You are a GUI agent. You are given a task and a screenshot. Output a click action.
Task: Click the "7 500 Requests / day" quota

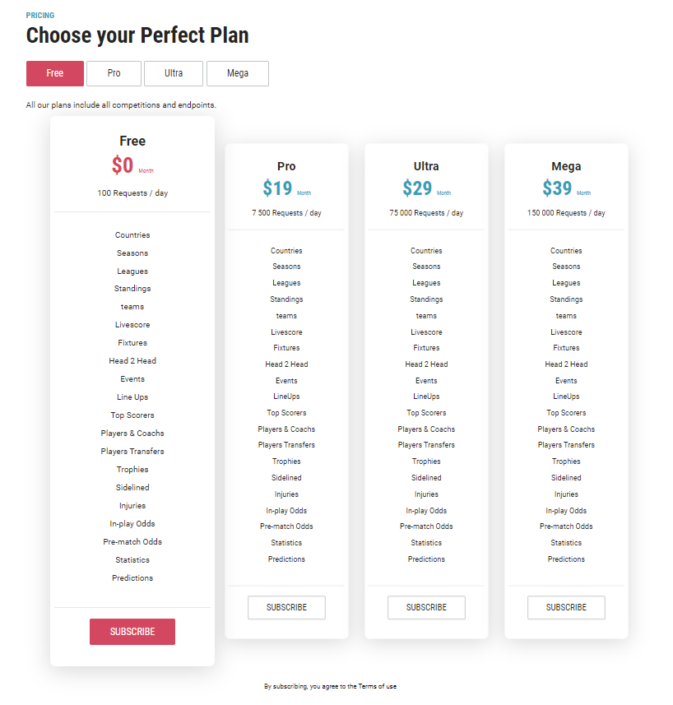coord(287,213)
